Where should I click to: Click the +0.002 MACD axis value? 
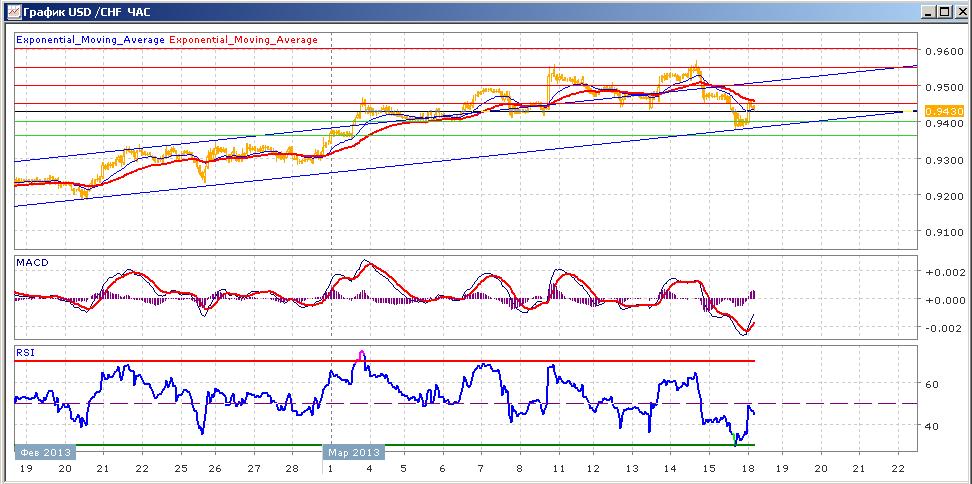point(943,272)
